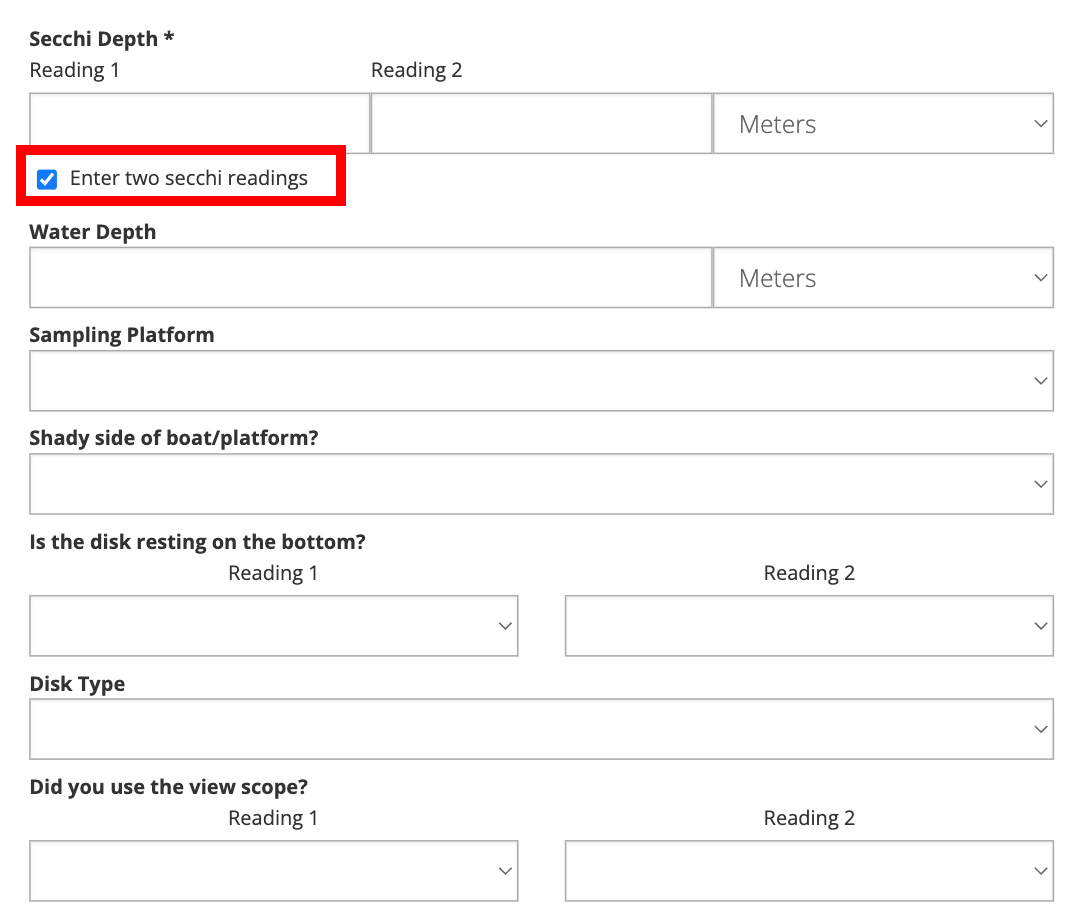Open view scope Reading 1 dropdown
Image resolution: width=1078 pixels, height=918 pixels.
click(273, 871)
